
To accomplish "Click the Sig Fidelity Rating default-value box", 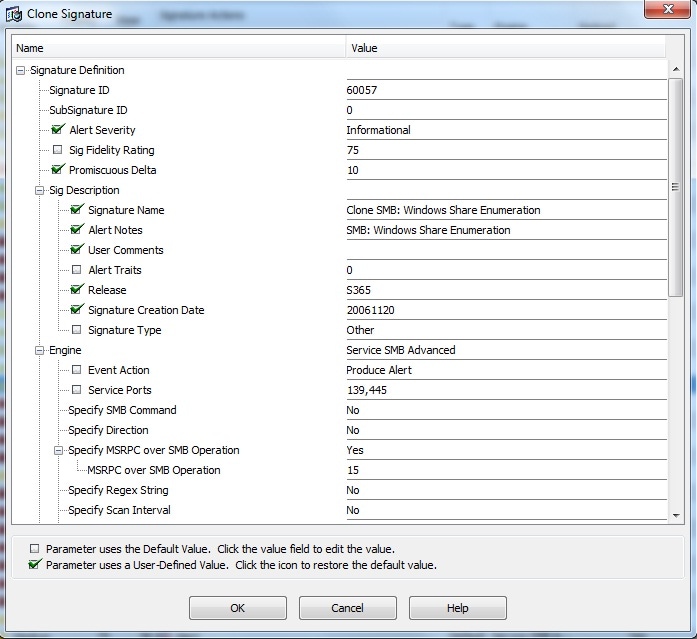I will [x=57, y=150].
